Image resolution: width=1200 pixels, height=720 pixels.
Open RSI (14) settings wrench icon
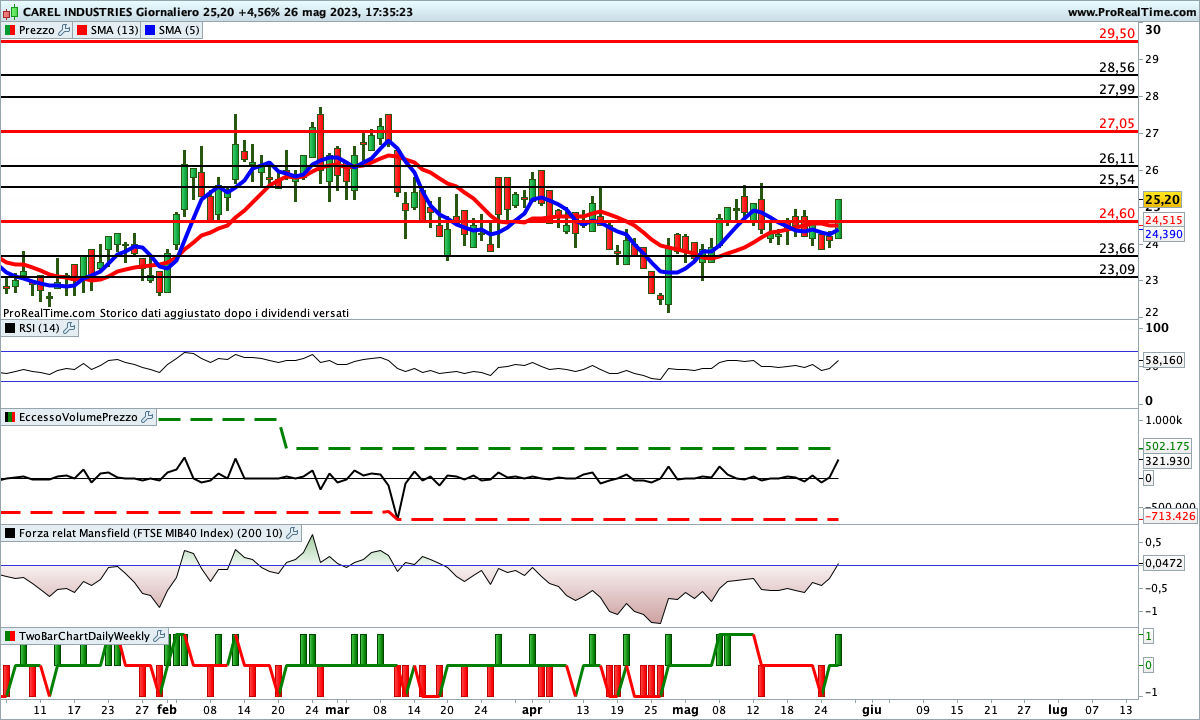point(69,327)
